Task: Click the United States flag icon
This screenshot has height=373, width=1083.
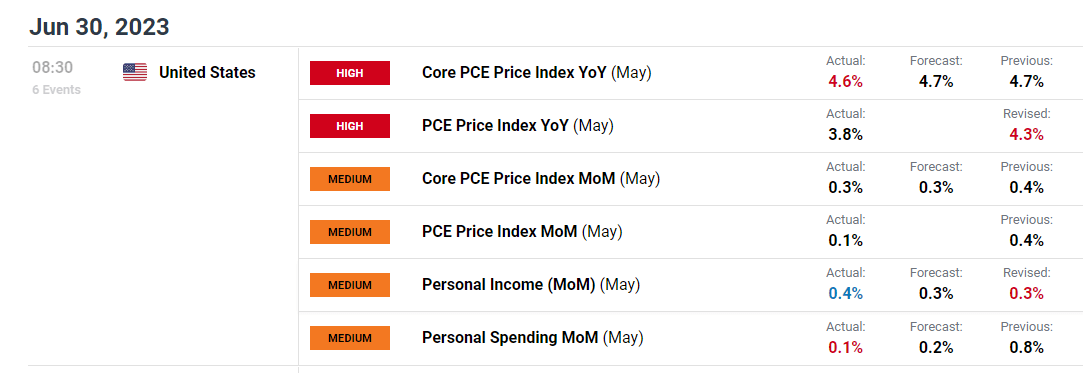Action: (x=135, y=73)
